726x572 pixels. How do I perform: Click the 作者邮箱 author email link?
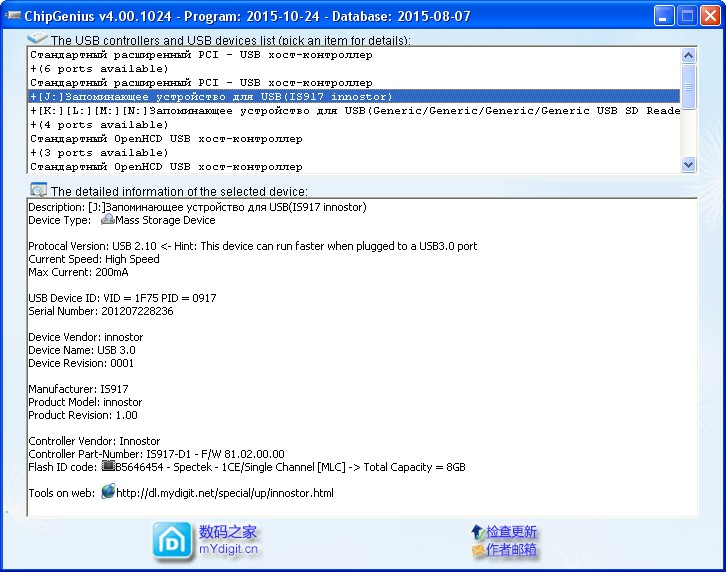pos(511,550)
